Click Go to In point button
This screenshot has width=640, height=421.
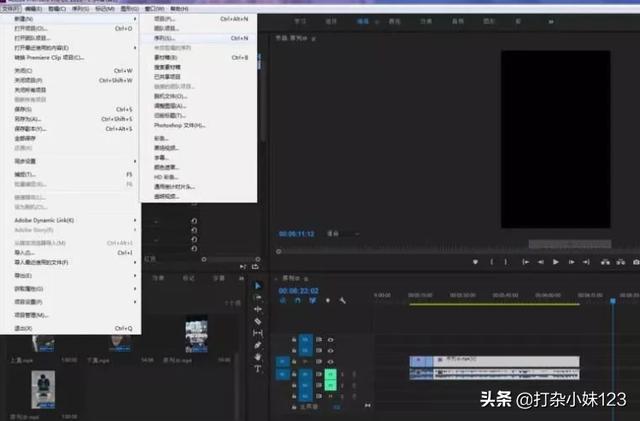(526, 262)
